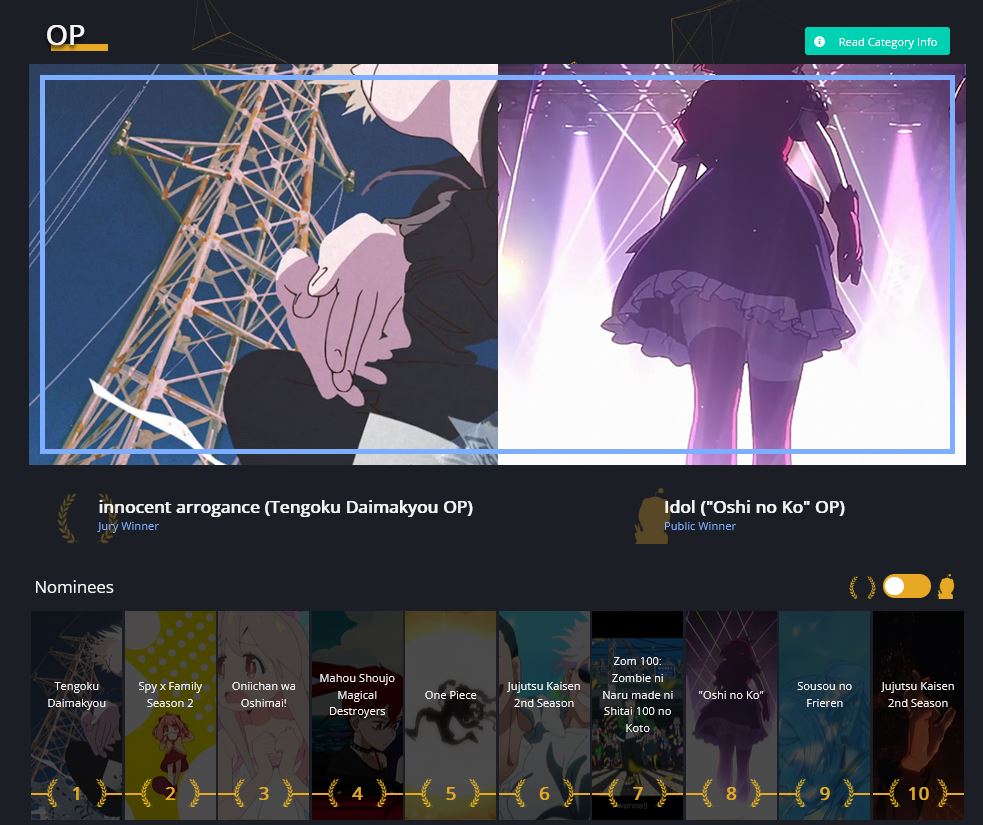Click the Idol ("Oshi no Ko" OP) title
The width and height of the screenshot is (983, 825).
[x=754, y=507]
